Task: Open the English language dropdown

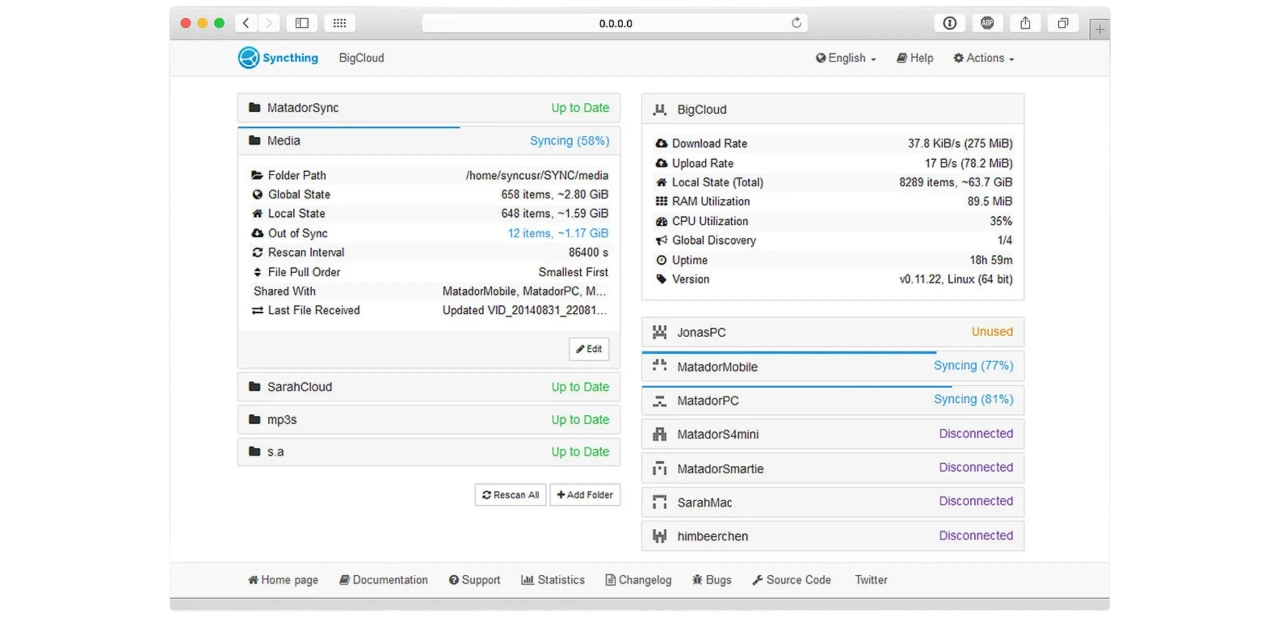Action: point(846,58)
